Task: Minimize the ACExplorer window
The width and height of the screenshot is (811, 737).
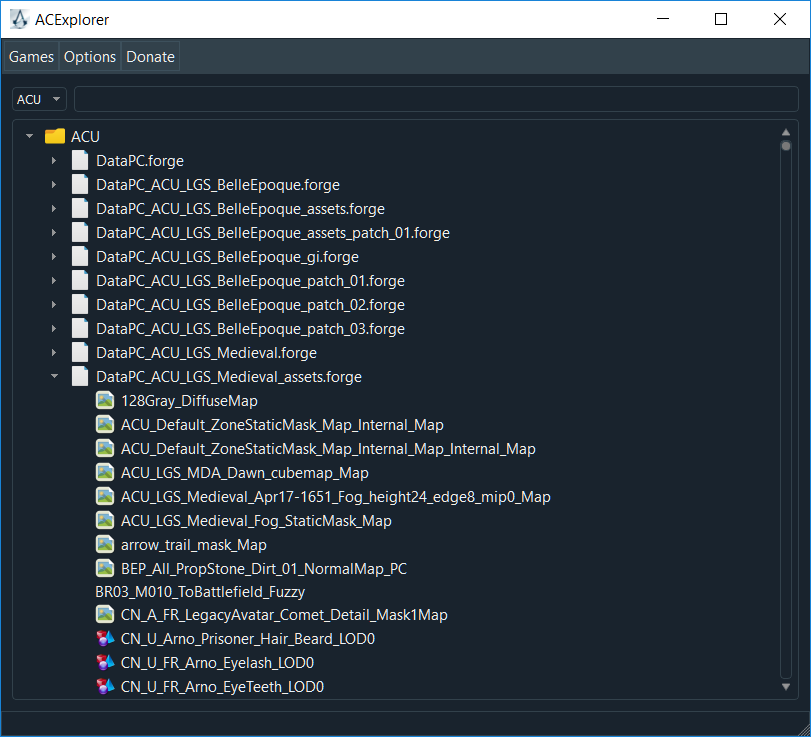Action: 663,19
